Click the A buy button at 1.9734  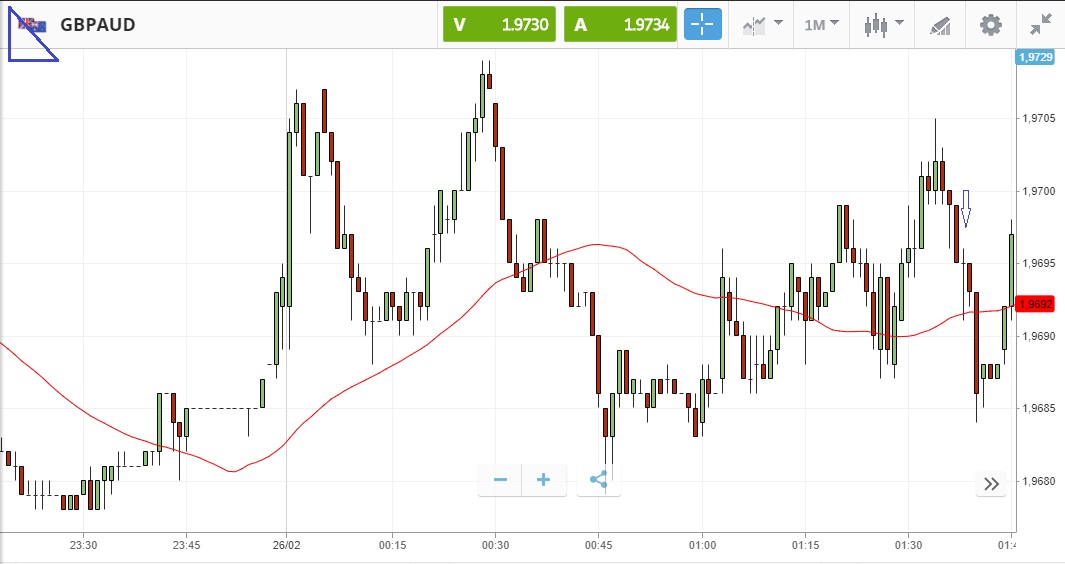click(620, 25)
